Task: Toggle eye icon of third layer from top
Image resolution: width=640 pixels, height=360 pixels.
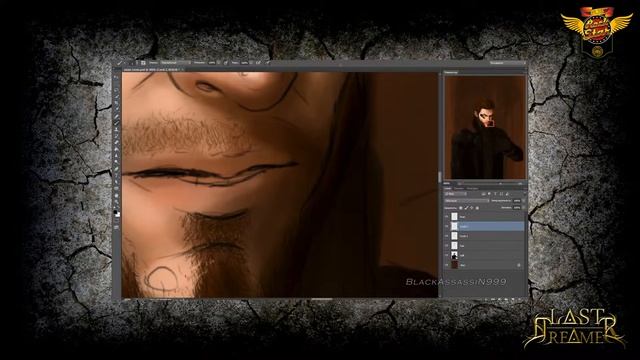Action: point(446,236)
